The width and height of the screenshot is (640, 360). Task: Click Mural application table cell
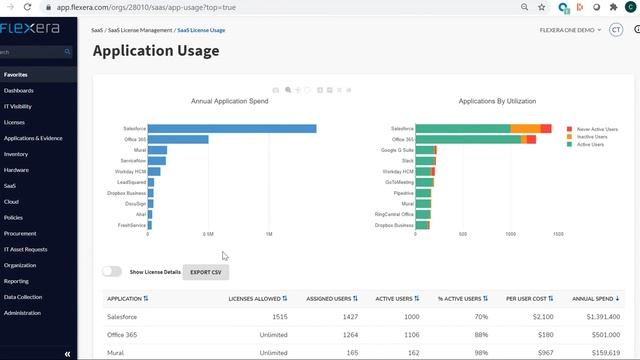pyautogui.click(x=115, y=353)
